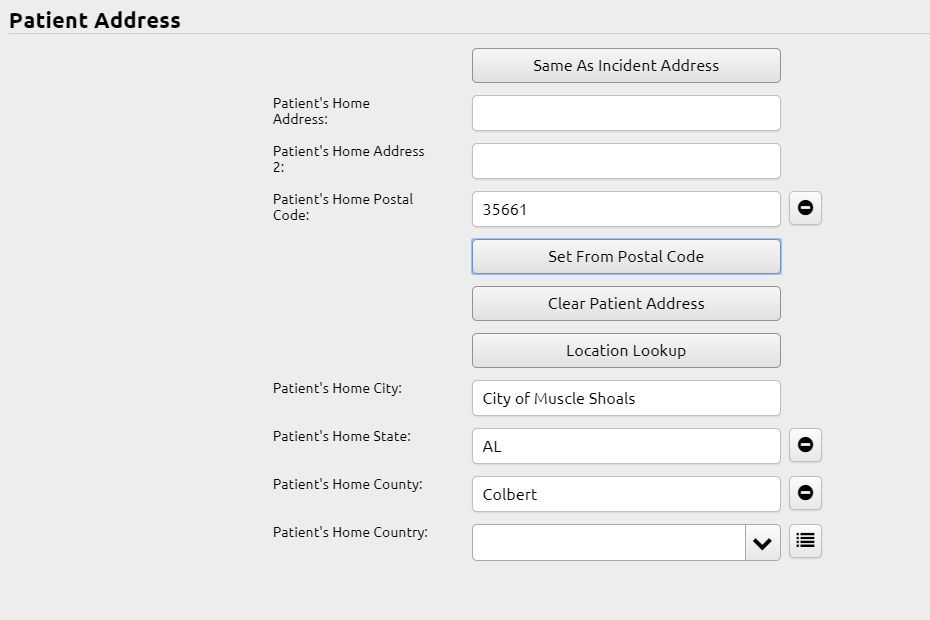Click the minus icon next to Patient's Home State
930x620 pixels.
(x=805, y=445)
